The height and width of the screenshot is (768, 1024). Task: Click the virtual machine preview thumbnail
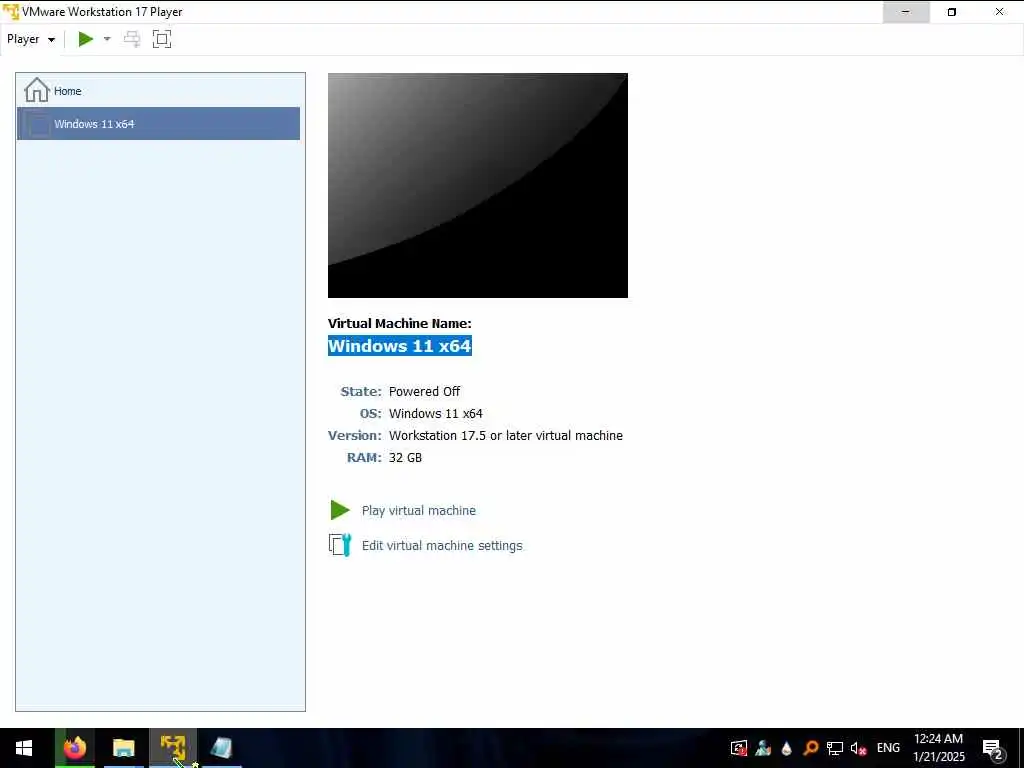pyautogui.click(x=477, y=185)
